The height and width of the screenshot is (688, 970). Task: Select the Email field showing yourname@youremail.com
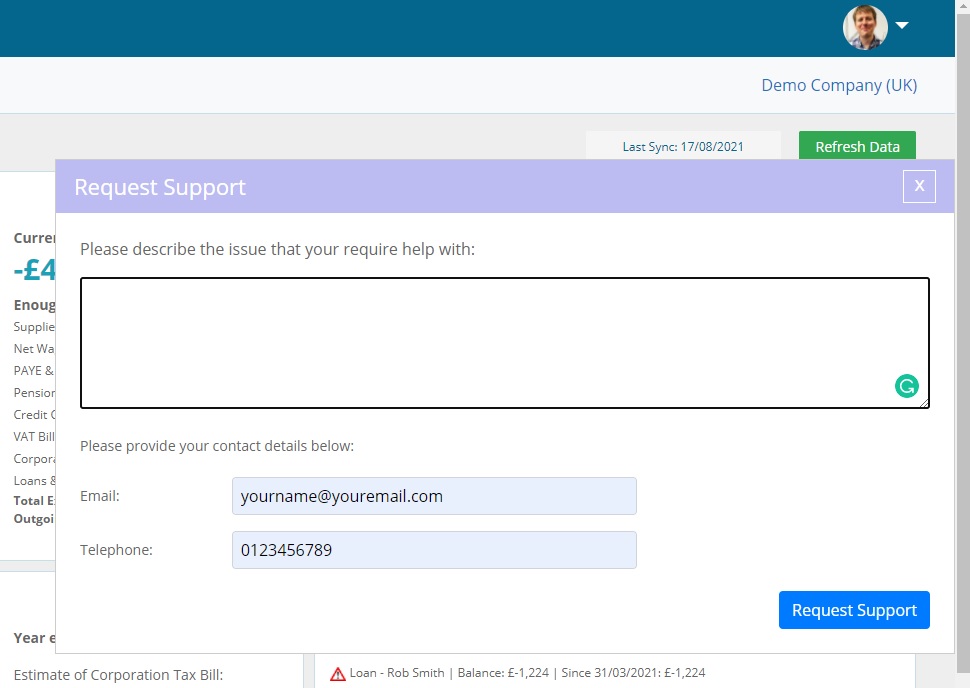(x=434, y=496)
